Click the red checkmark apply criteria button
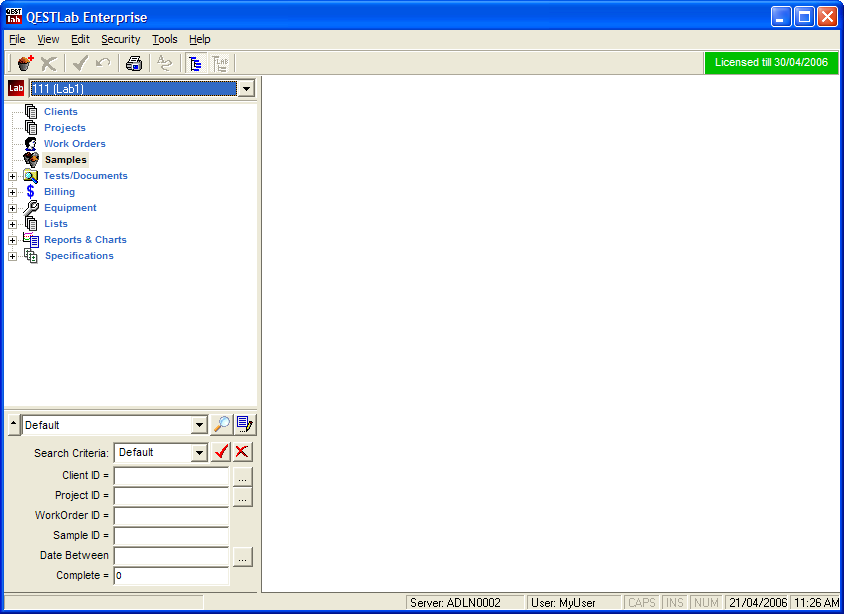844x614 pixels. pos(221,453)
